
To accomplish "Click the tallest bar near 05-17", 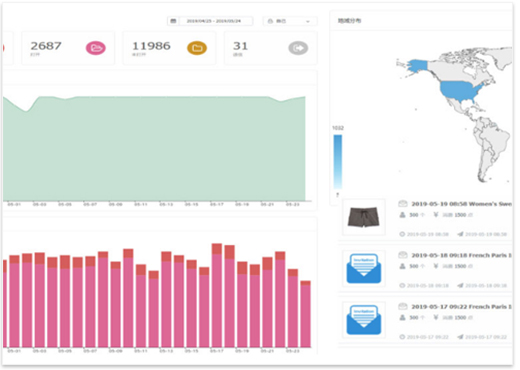I will tap(217, 295).
